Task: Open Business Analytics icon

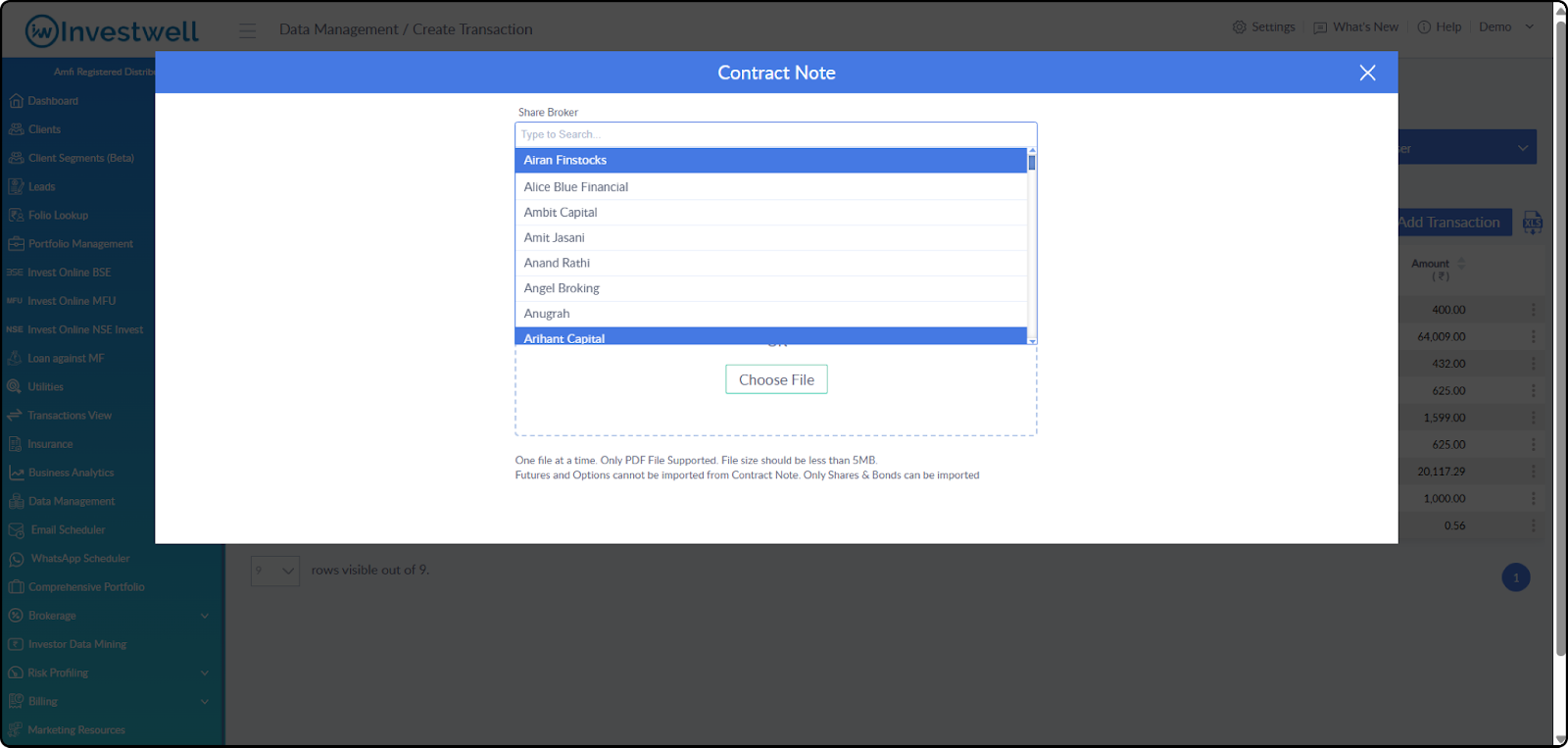Action: tap(16, 473)
